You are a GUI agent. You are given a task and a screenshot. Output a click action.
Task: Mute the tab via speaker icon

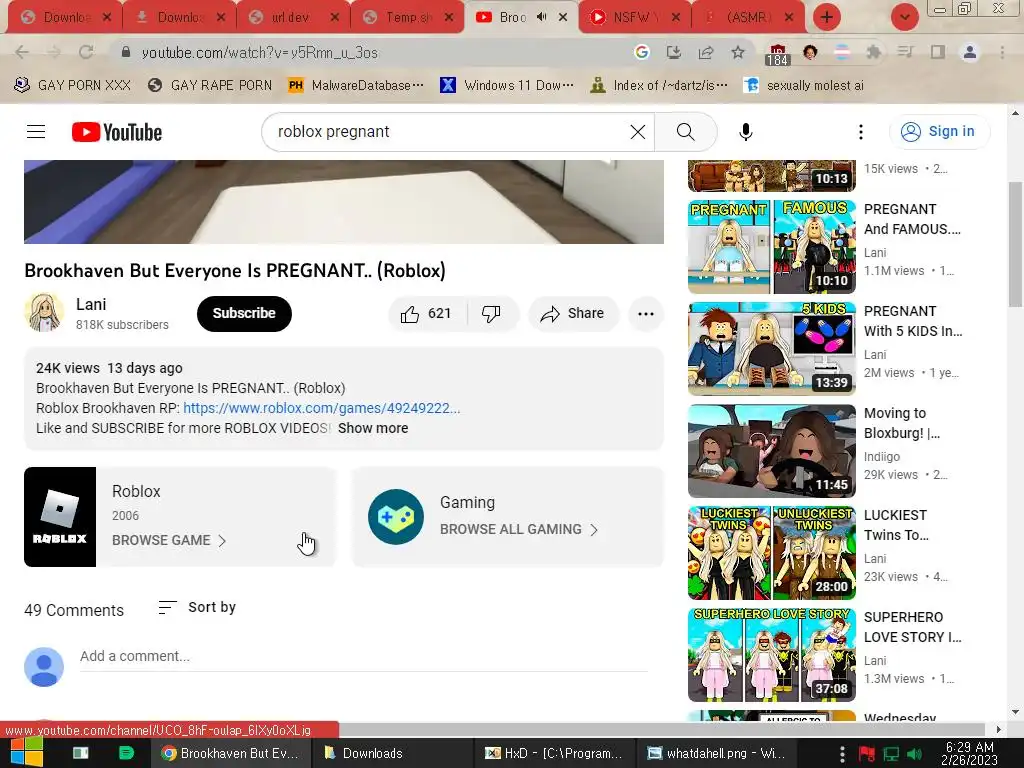pyautogui.click(x=541, y=17)
